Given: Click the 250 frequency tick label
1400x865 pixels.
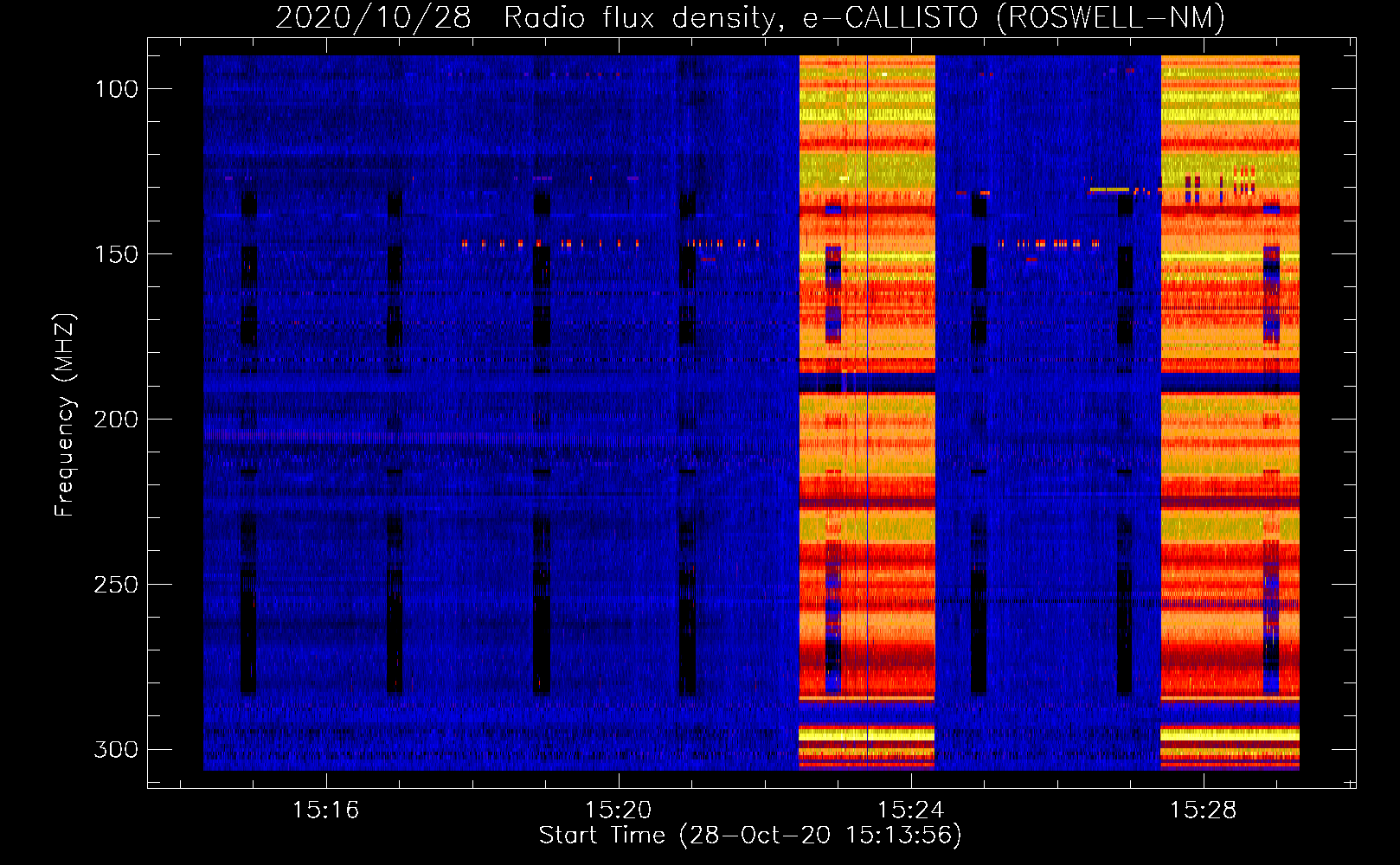Looking at the screenshot, I should (x=116, y=585).
